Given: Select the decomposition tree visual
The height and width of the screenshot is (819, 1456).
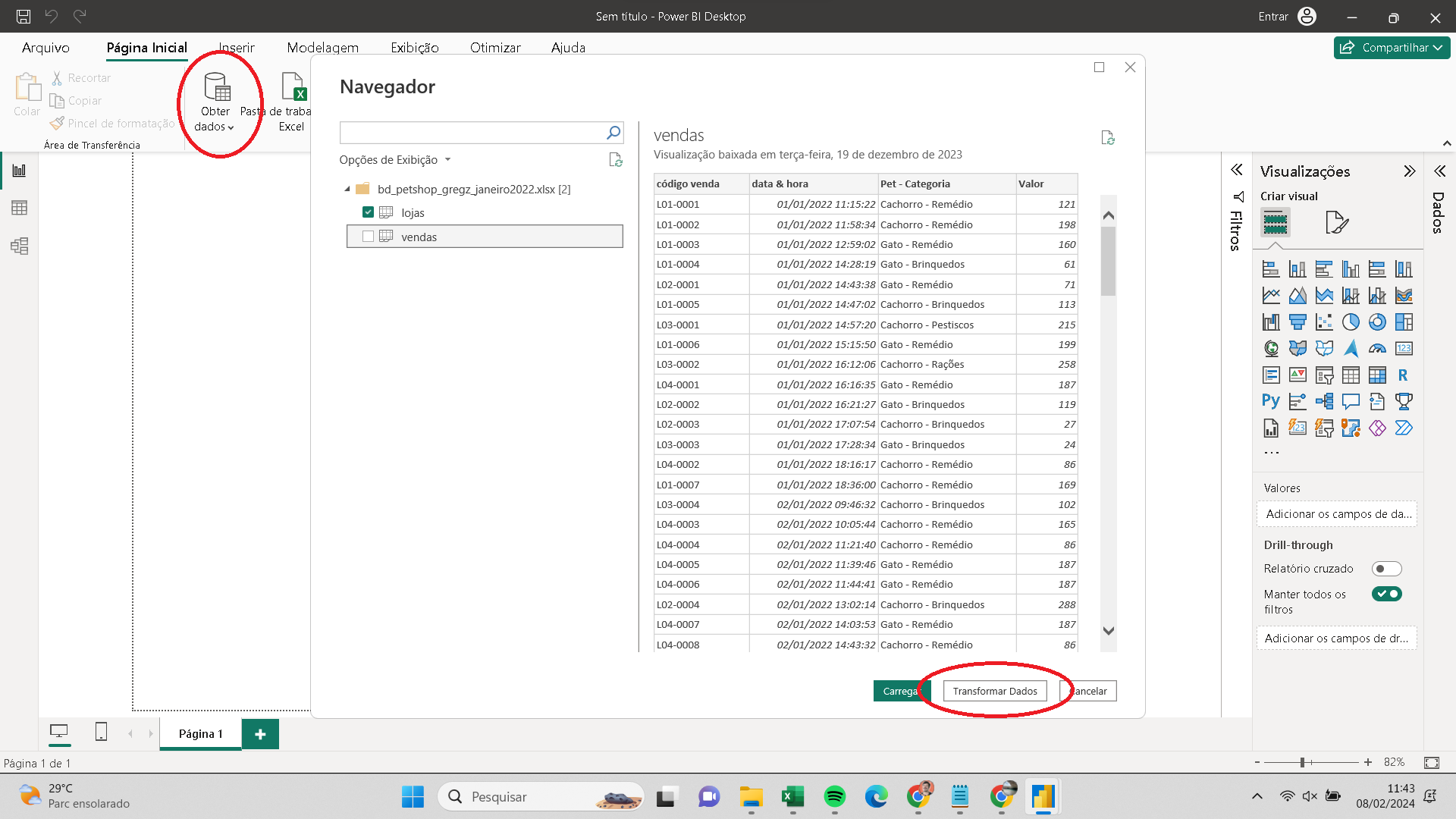Looking at the screenshot, I should [x=1324, y=401].
